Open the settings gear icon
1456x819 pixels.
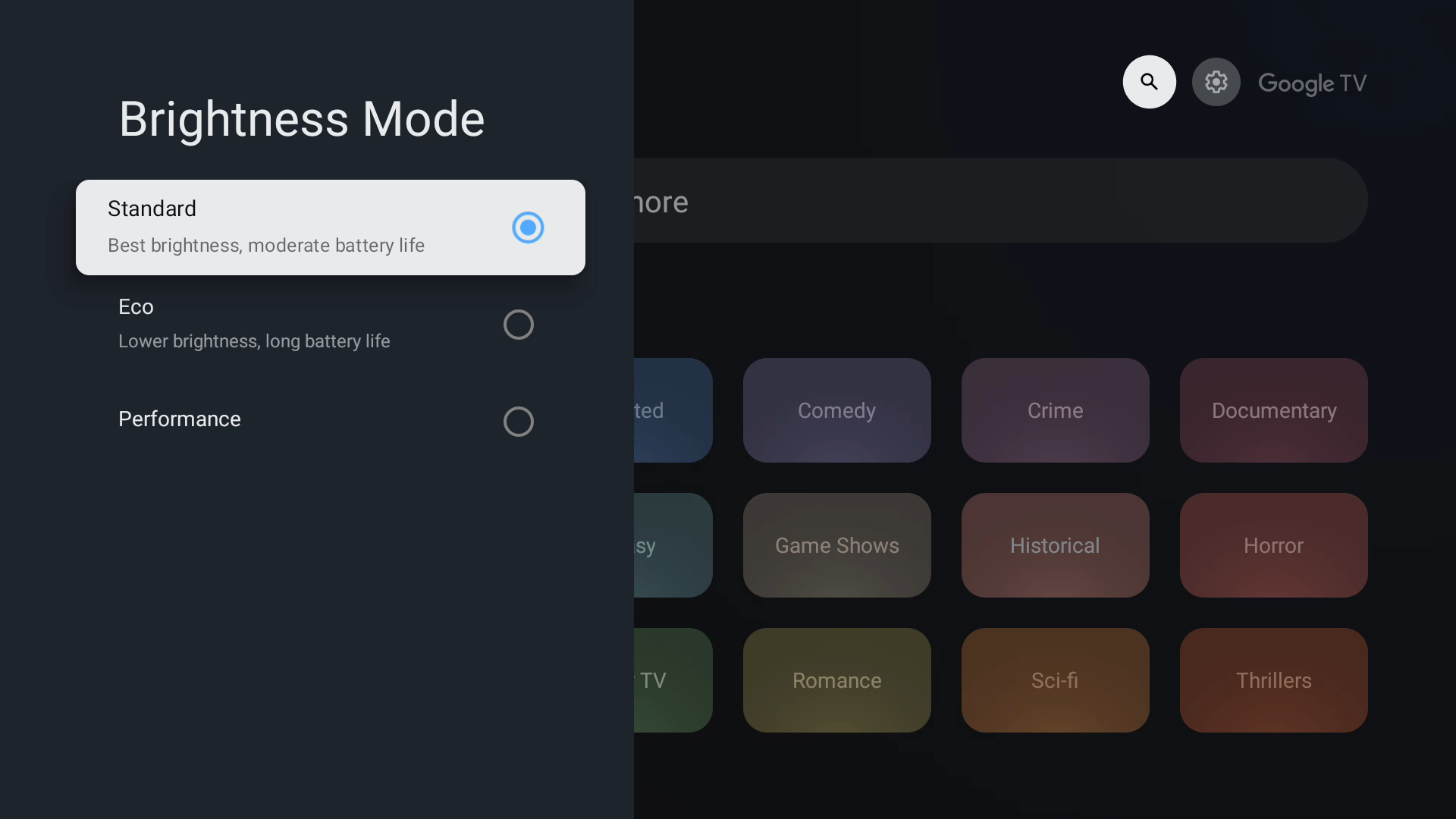coord(1216,82)
